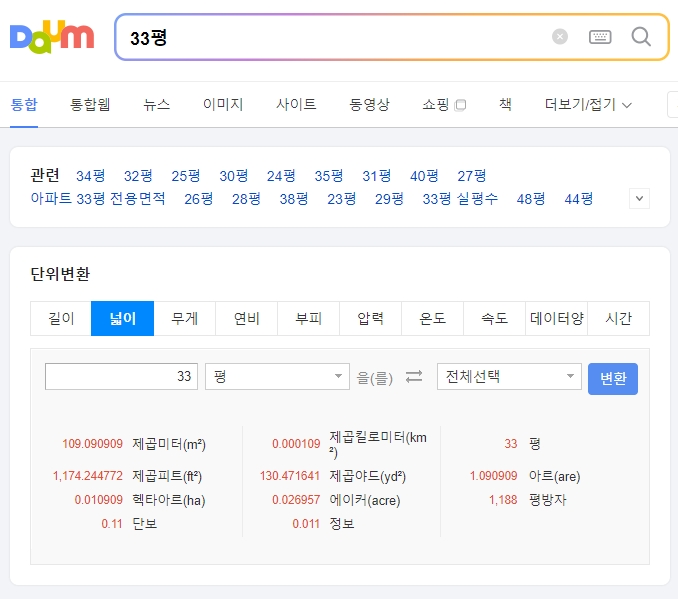Click related search 25평
The image size is (678, 599).
coord(186,176)
